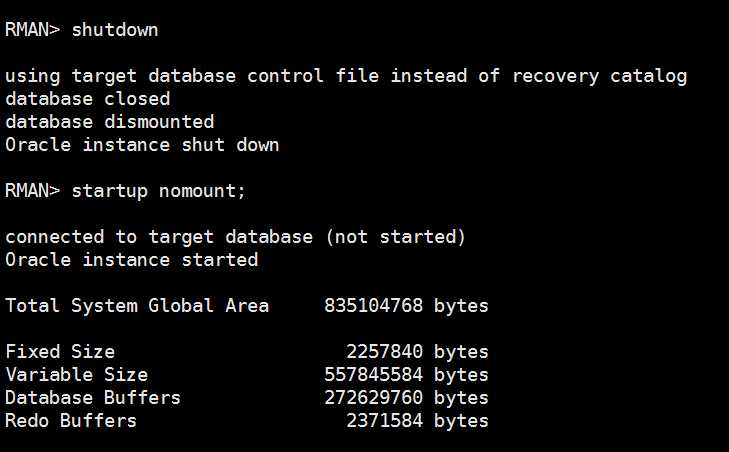Click the value 272629760

(374, 398)
